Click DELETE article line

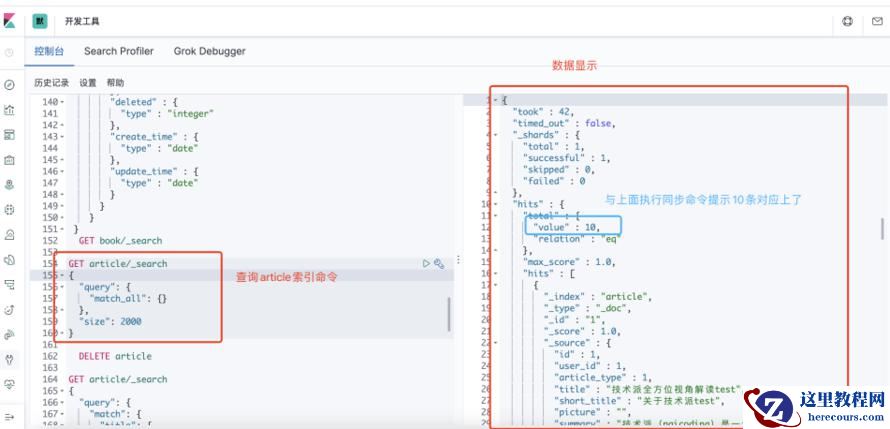[x=115, y=356]
